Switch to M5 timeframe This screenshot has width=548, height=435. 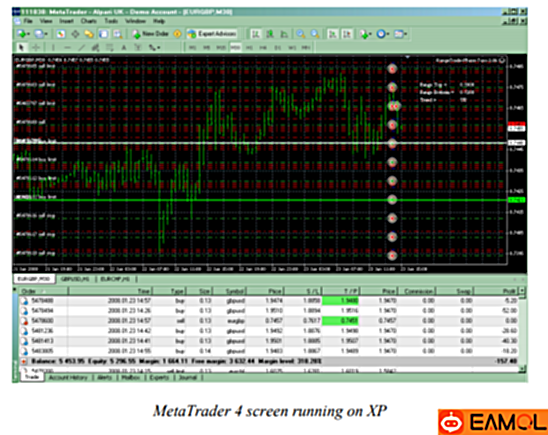[x=207, y=47]
